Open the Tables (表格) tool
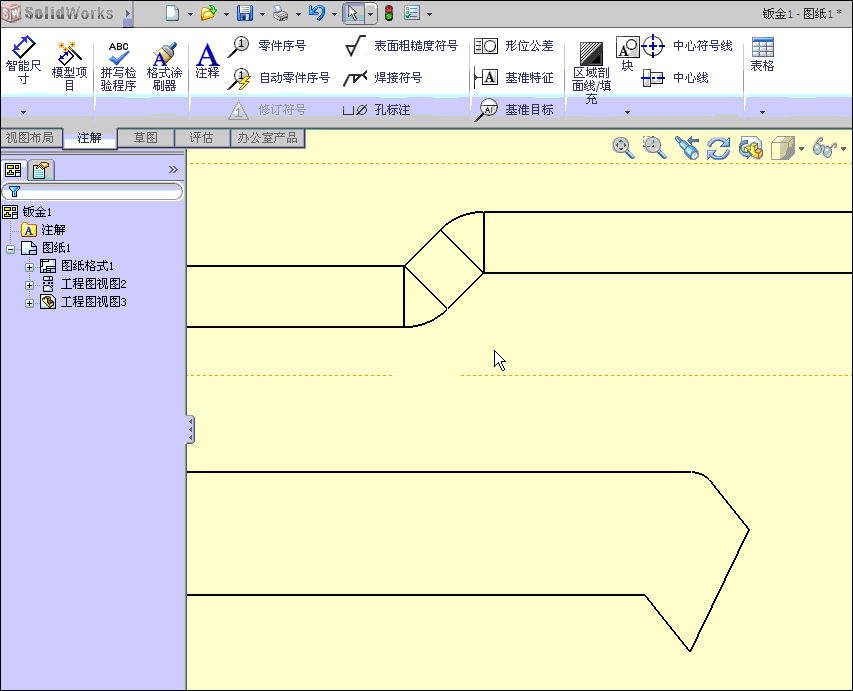The image size is (853, 691). pyautogui.click(x=762, y=54)
